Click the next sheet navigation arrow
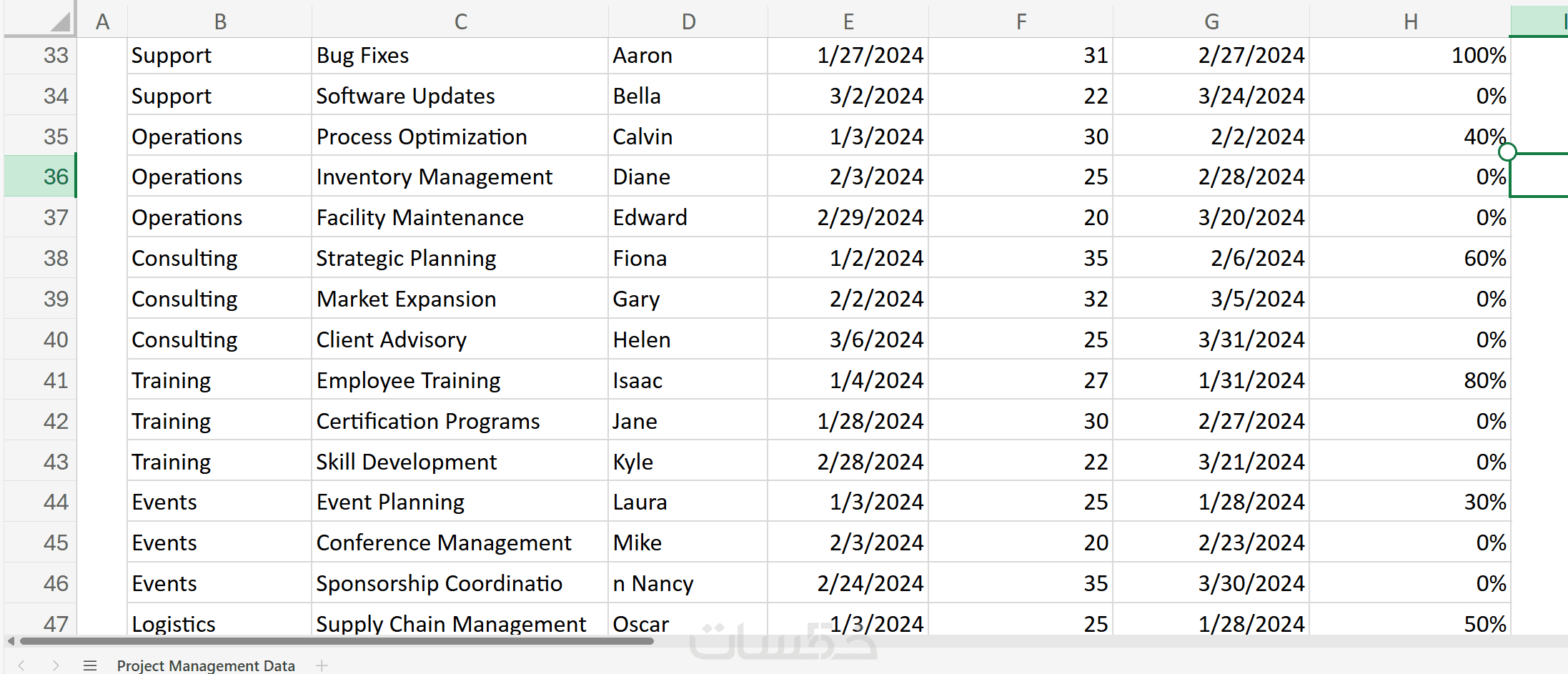 56,665
